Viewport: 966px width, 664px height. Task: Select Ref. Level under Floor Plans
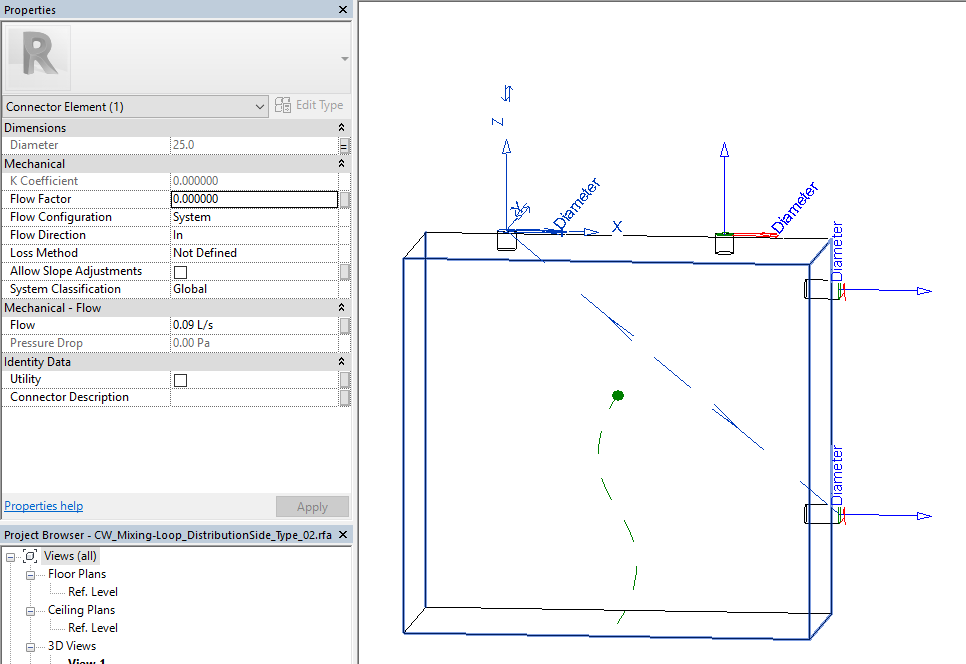click(94, 591)
